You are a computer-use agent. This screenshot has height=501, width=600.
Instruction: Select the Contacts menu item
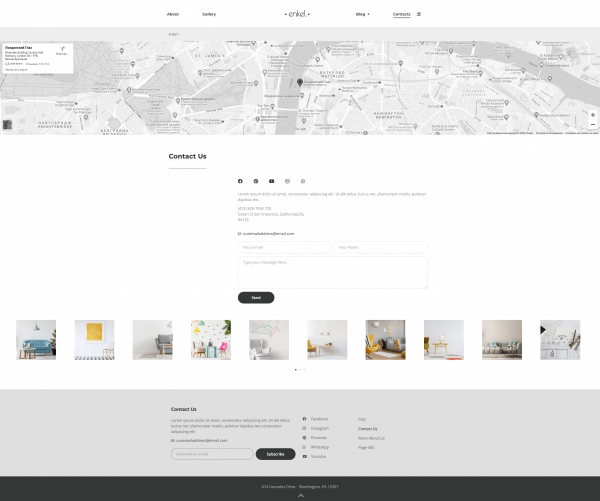tap(401, 14)
